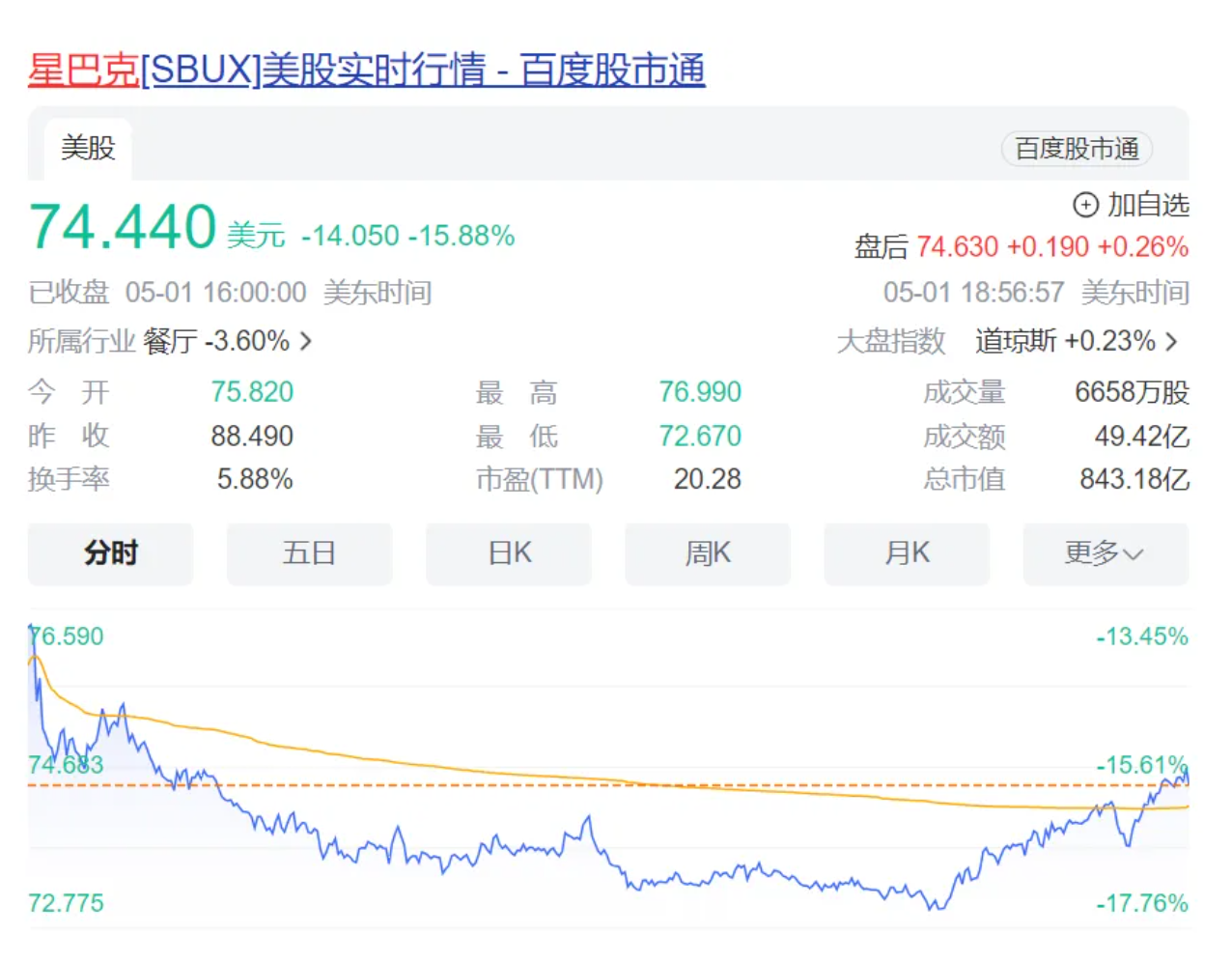Click the 市盈(TTM) value 20.28

[x=708, y=480]
